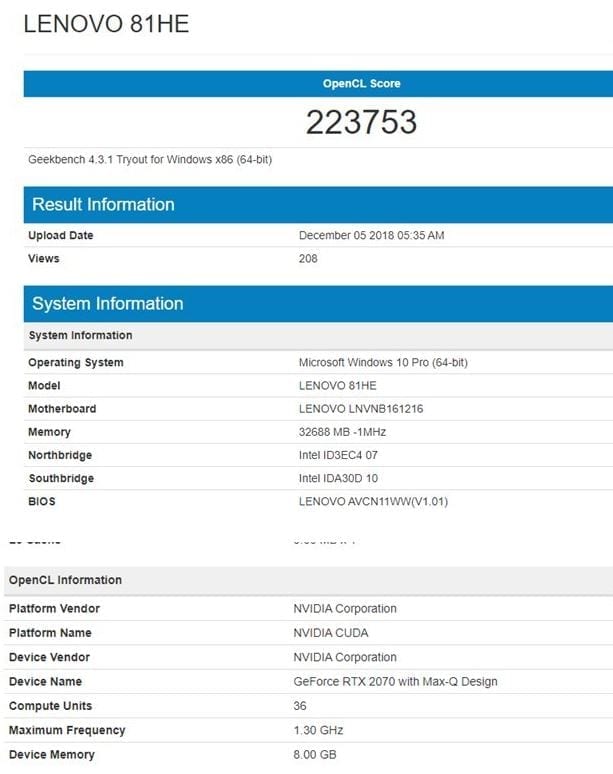Click the Result Information section header
The width and height of the screenshot is (613, 774).
(103, 205)
